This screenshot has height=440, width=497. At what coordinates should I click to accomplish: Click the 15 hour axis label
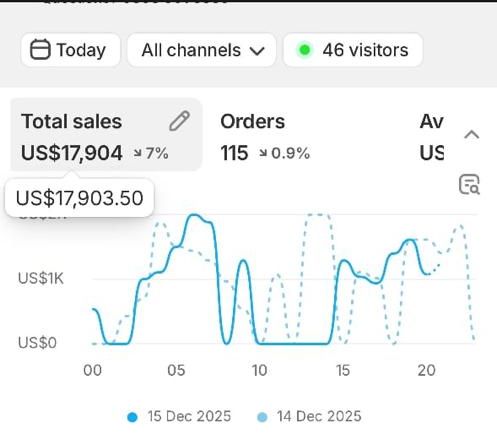pyautogui.click(x=343, y=370)
